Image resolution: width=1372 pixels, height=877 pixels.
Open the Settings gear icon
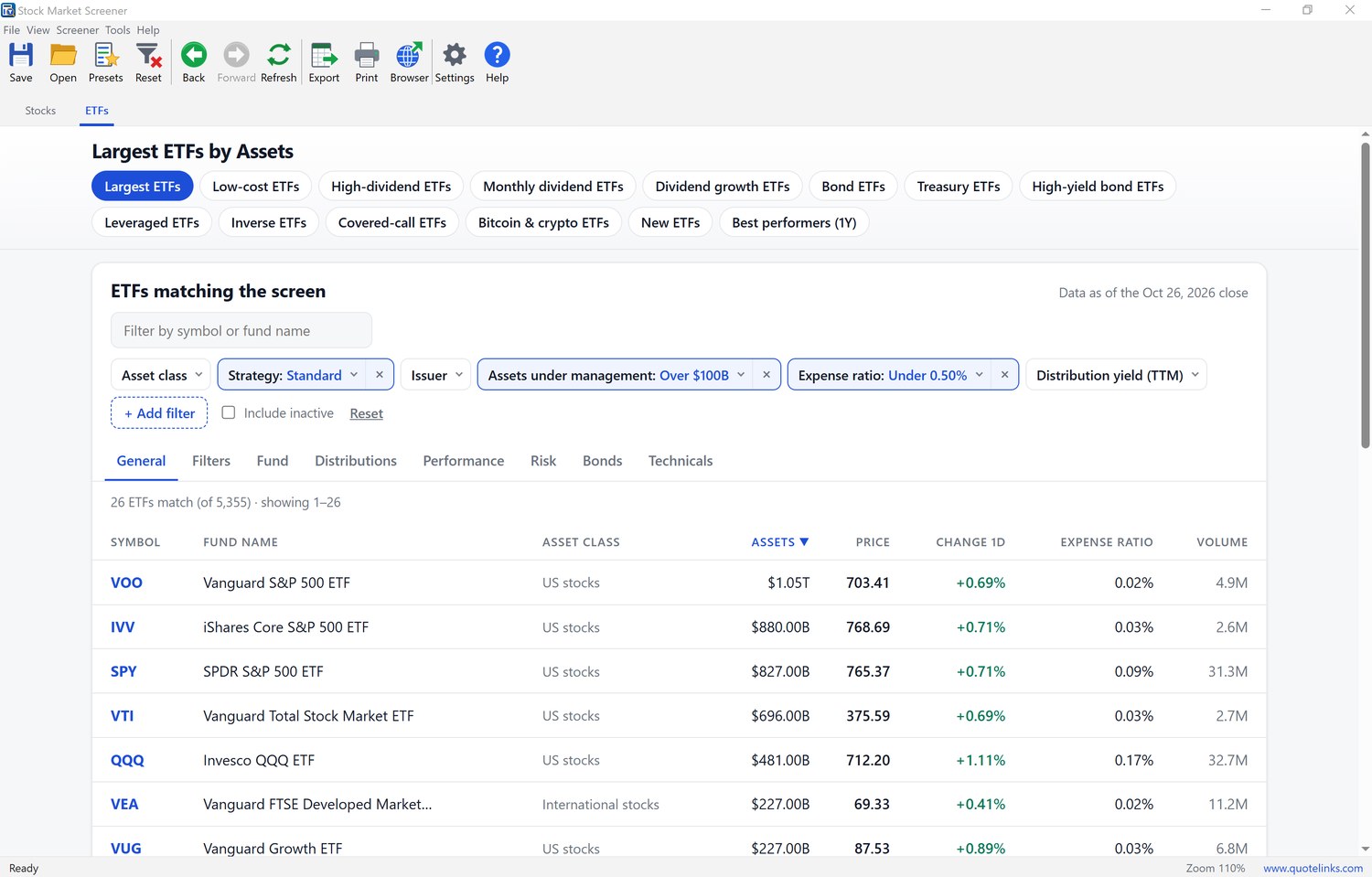click(455, 62)
